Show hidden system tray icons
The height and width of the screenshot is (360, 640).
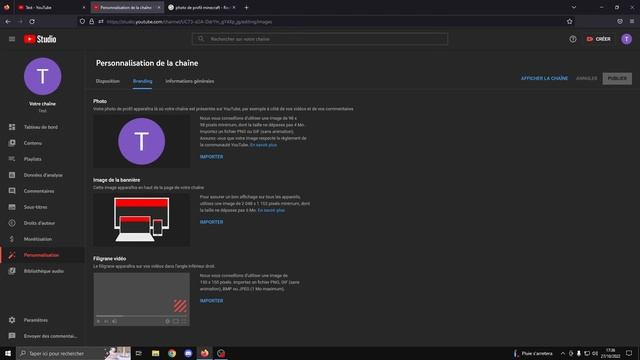pos(562,353)
